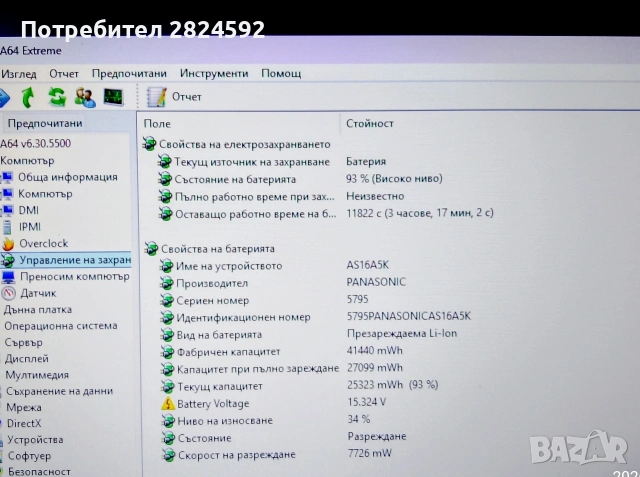The image size is (640, 477).
Task: Click icon beside Име на устройството
Action: [166, 266]
